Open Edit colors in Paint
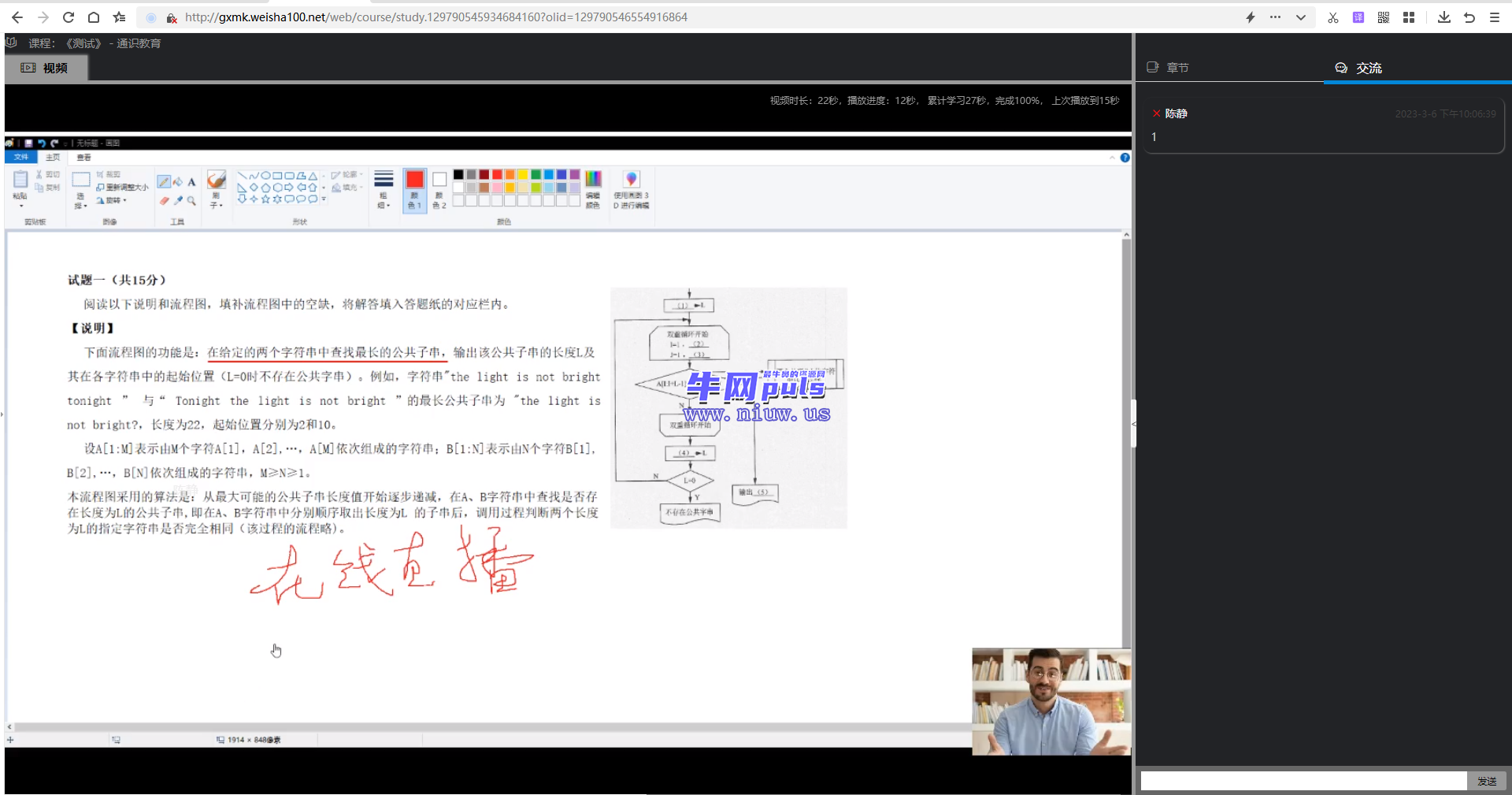The height and width of the screenshot is (795, 1512). tap(593, 190)
